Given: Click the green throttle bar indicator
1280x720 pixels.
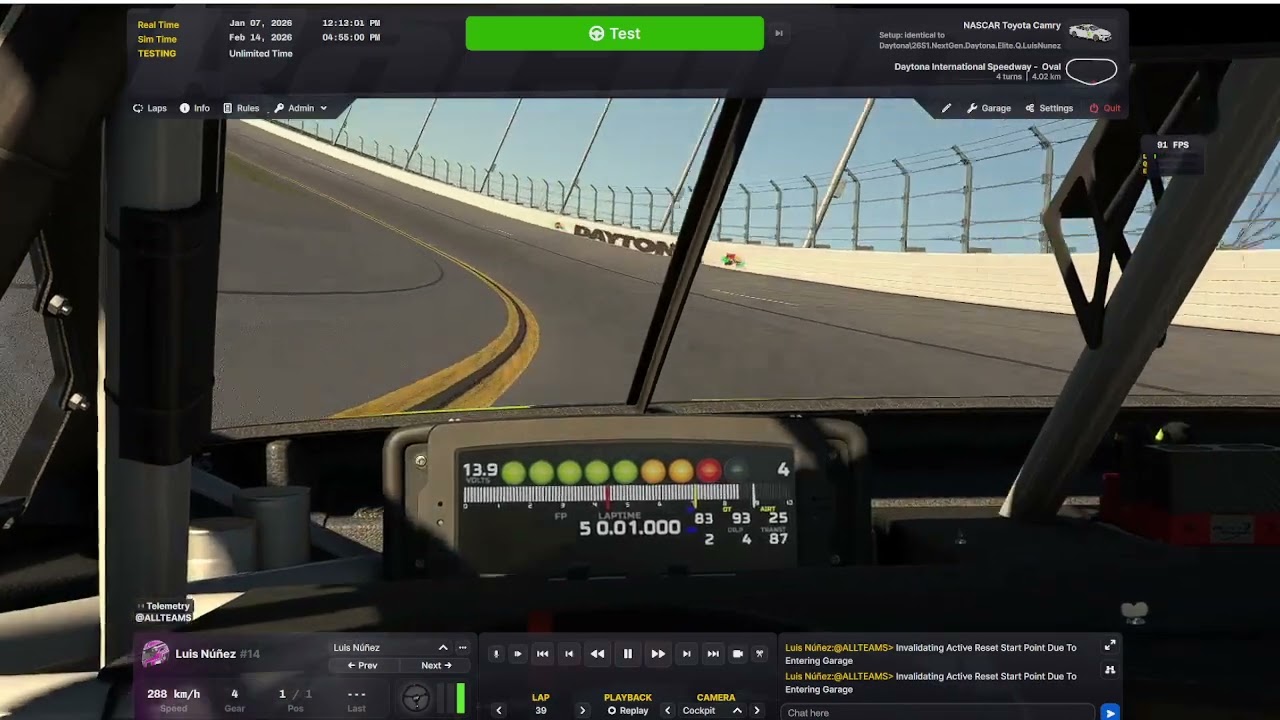Looking at the screenshot, I should coord(461,698).
